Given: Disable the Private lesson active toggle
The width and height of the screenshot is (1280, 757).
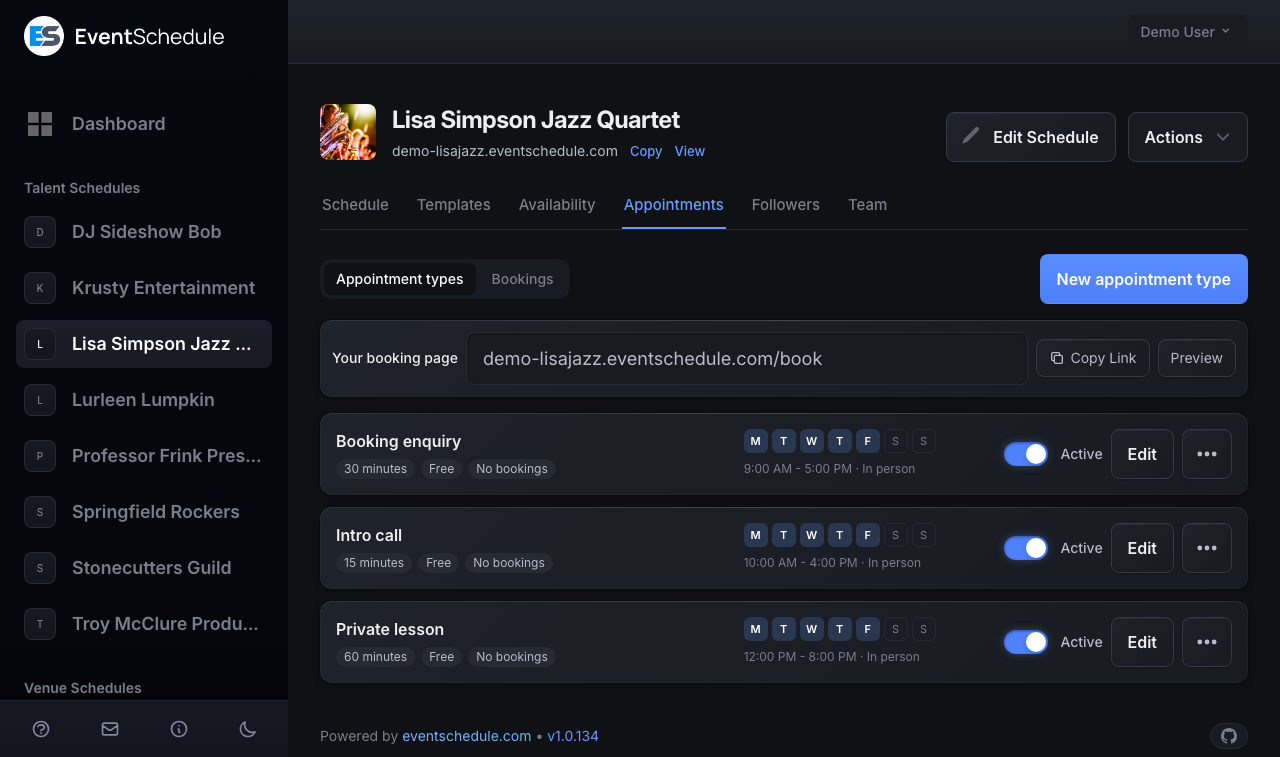Looking at the screenshot, I should click(1026, 642).
